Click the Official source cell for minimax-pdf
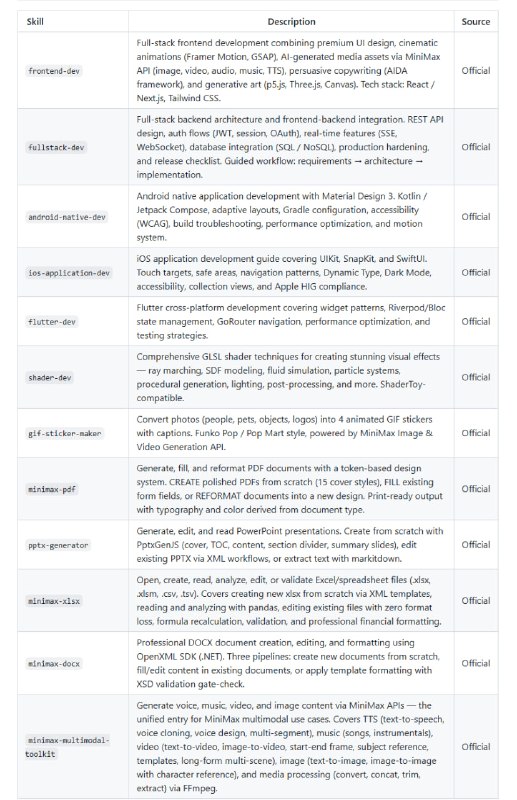Viewport: 517px width, 800px height. coord(476,489)
